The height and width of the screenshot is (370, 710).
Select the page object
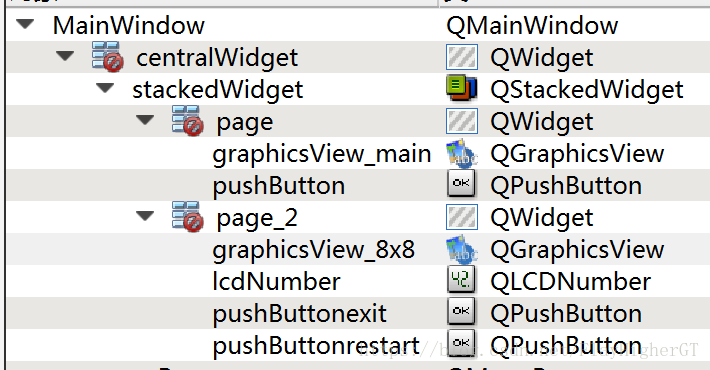245,123
